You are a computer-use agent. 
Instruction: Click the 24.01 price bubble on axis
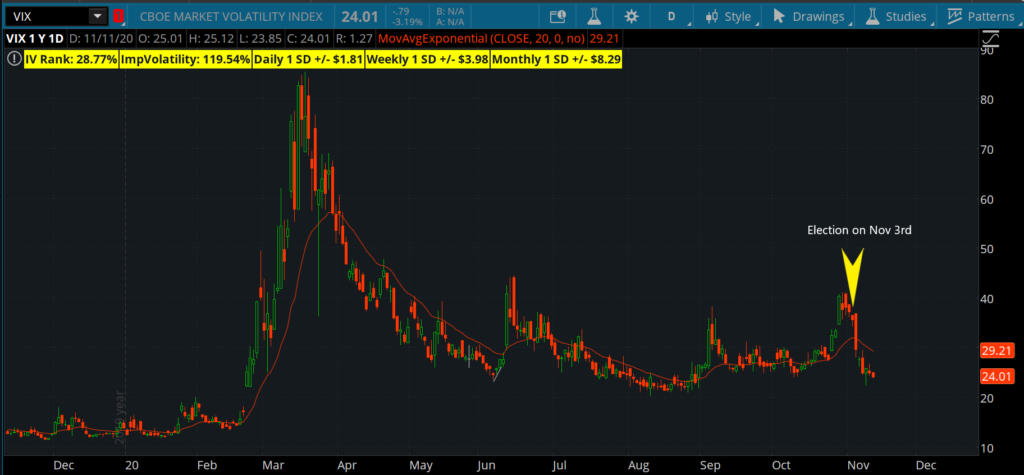tap(997, 376)
